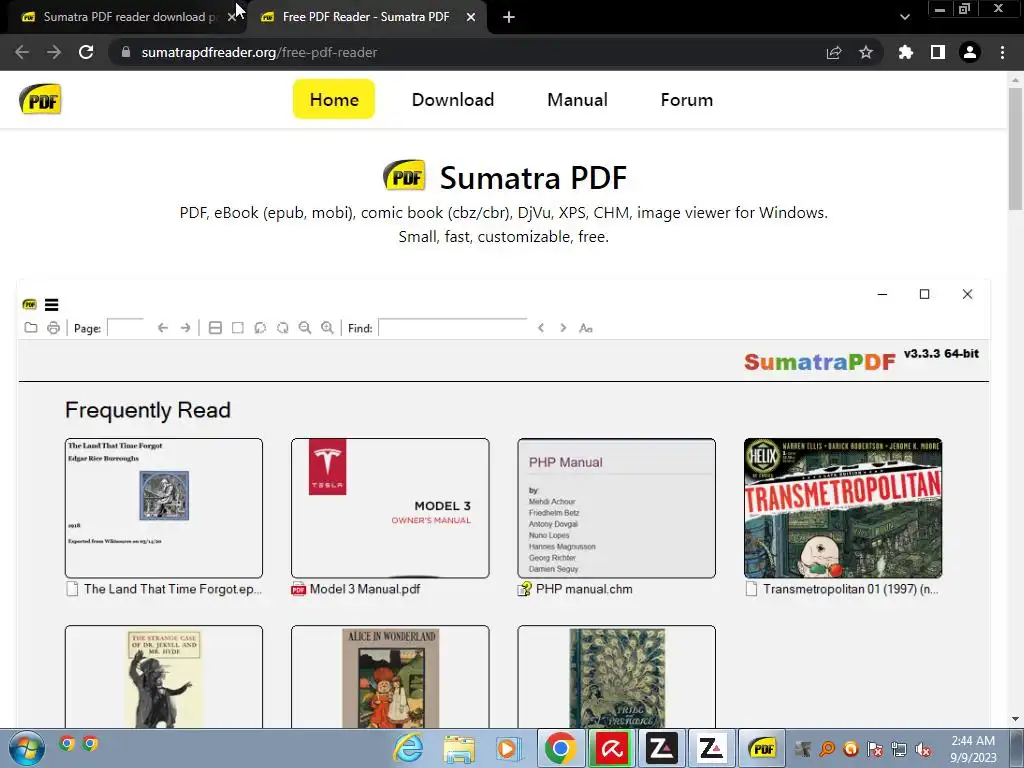Viewport: 1024px width, 768px height.
Task: Click the 'Frequently Read' heading
Action: click(148, 410)
